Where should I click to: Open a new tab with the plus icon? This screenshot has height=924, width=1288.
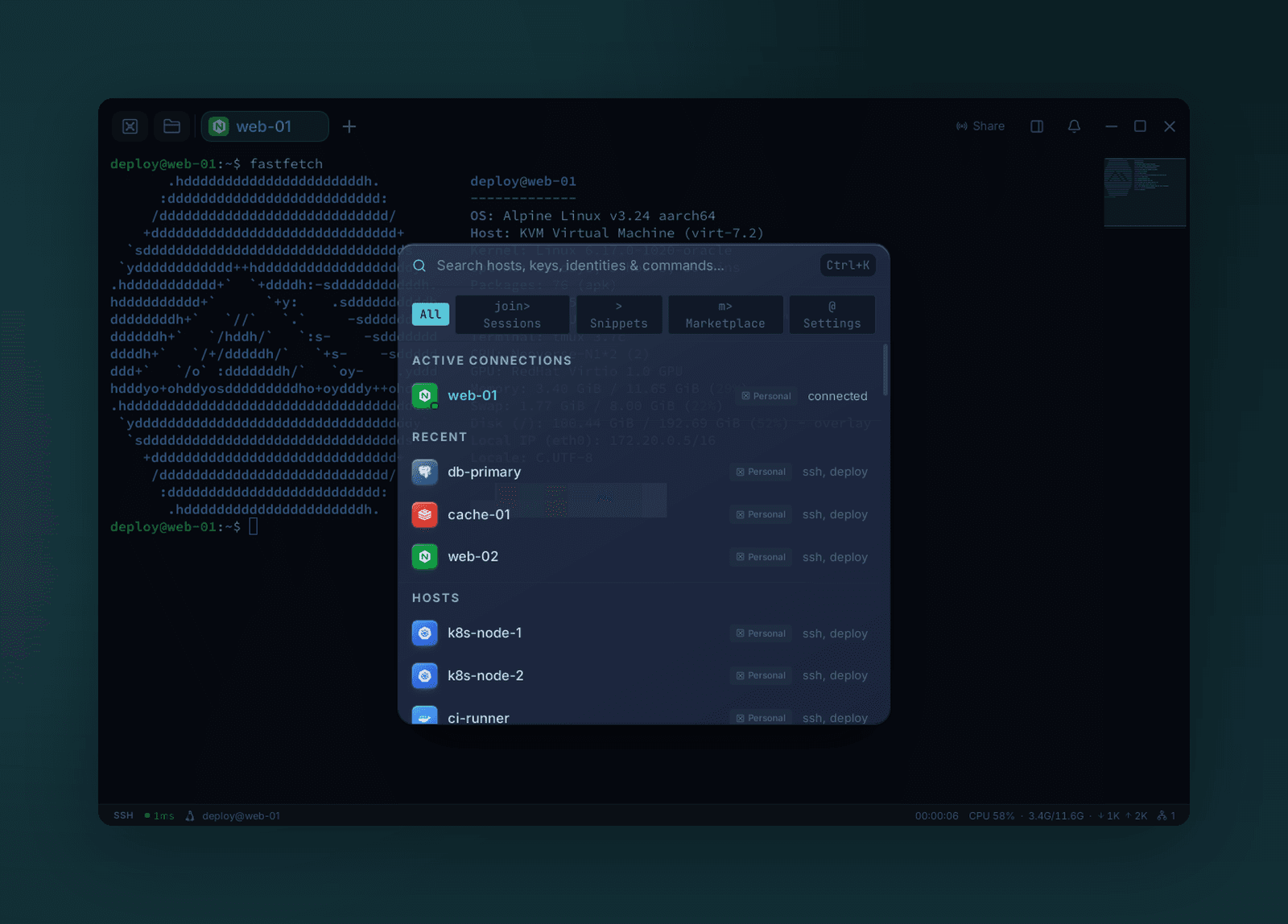[x=349, y=126]
